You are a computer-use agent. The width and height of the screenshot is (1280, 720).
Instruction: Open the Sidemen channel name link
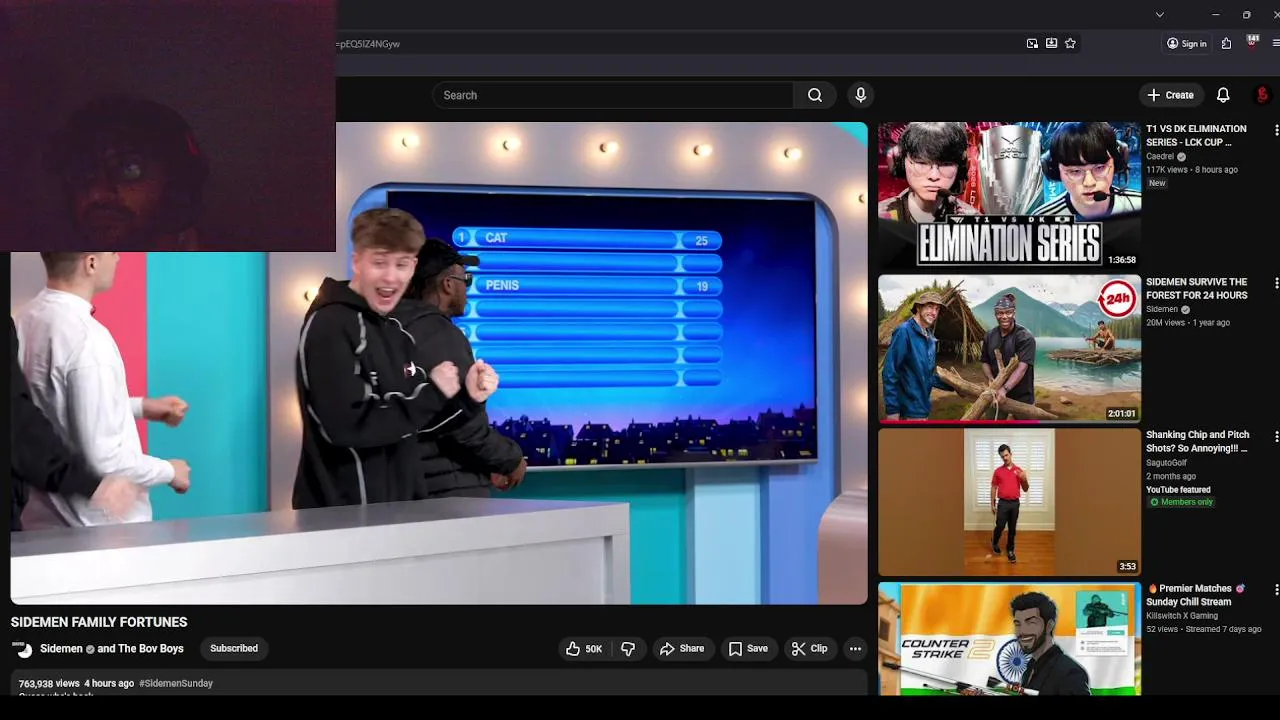(x=61, y=649)
